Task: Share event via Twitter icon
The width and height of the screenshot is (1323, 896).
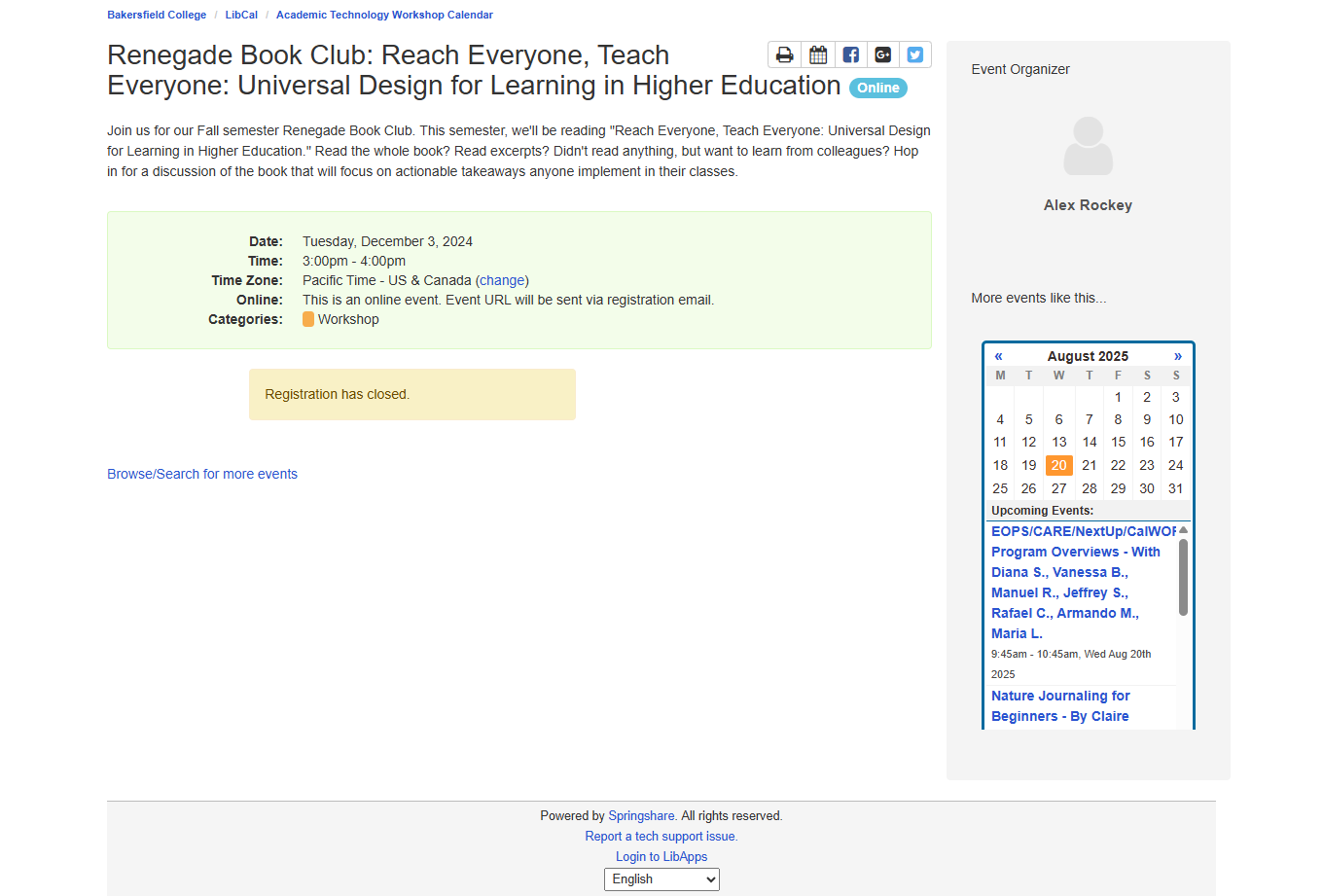Action: pyautogui.click(x=915, y=54)
